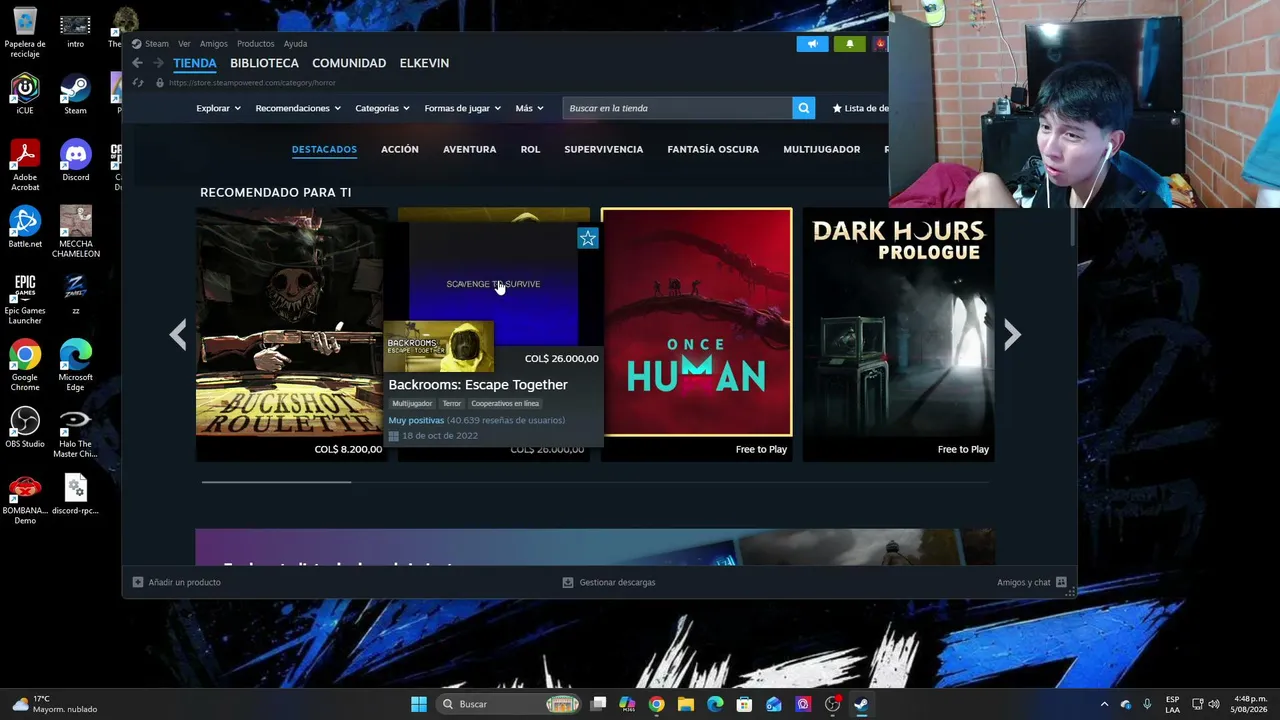1280x720 pixels.
Task: Select the ACCIÓN category tab
Action: click(400, 149)
